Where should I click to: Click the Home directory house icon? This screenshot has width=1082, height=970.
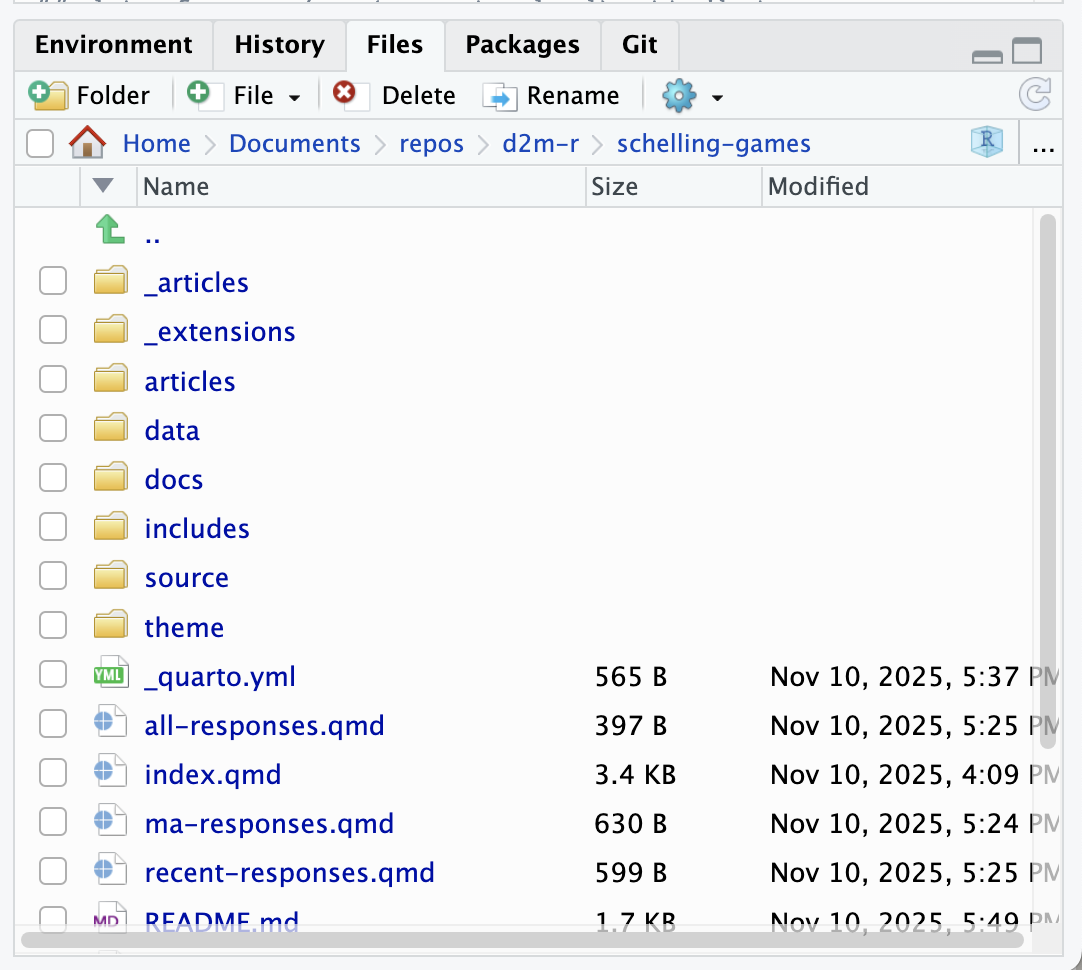(88, 143)
